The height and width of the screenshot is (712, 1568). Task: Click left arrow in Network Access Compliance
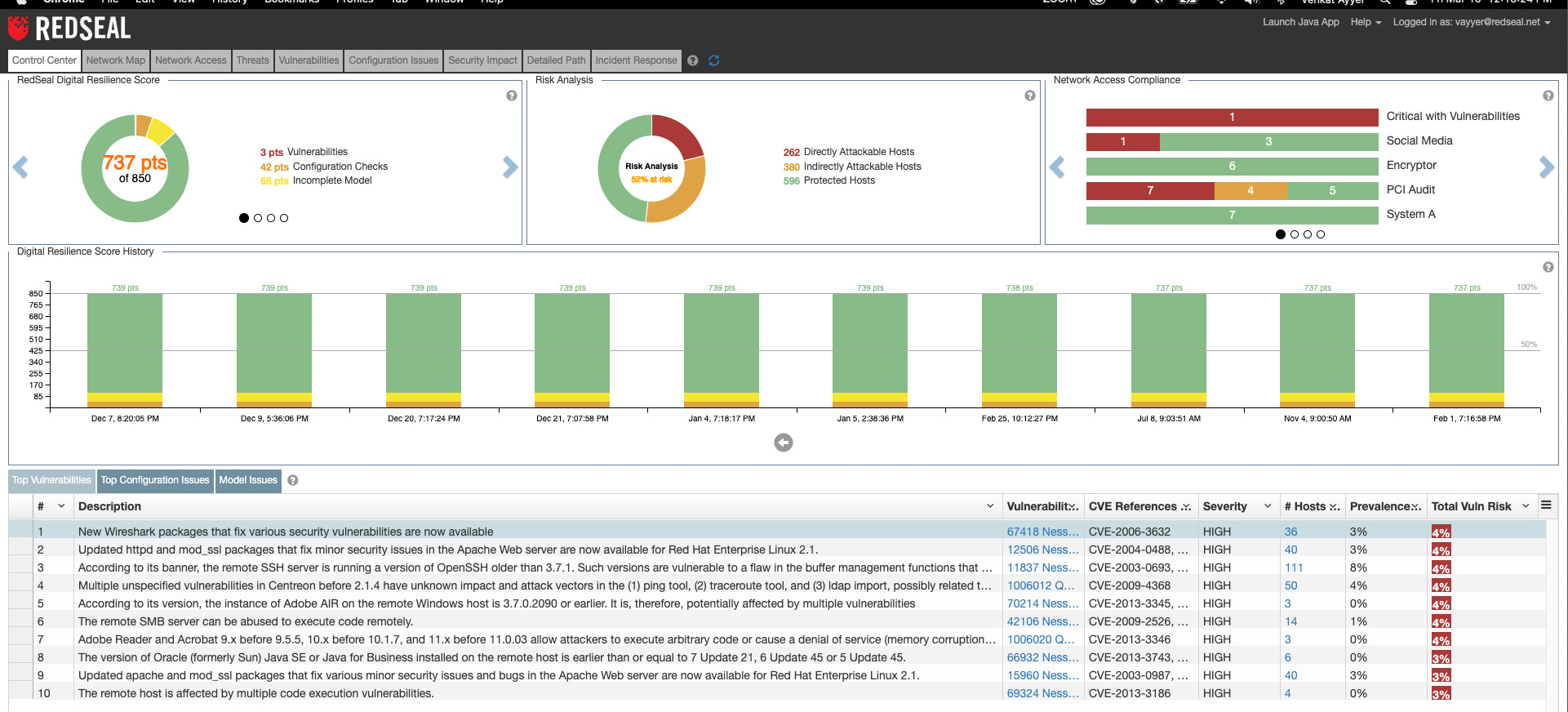point(1057,167)
